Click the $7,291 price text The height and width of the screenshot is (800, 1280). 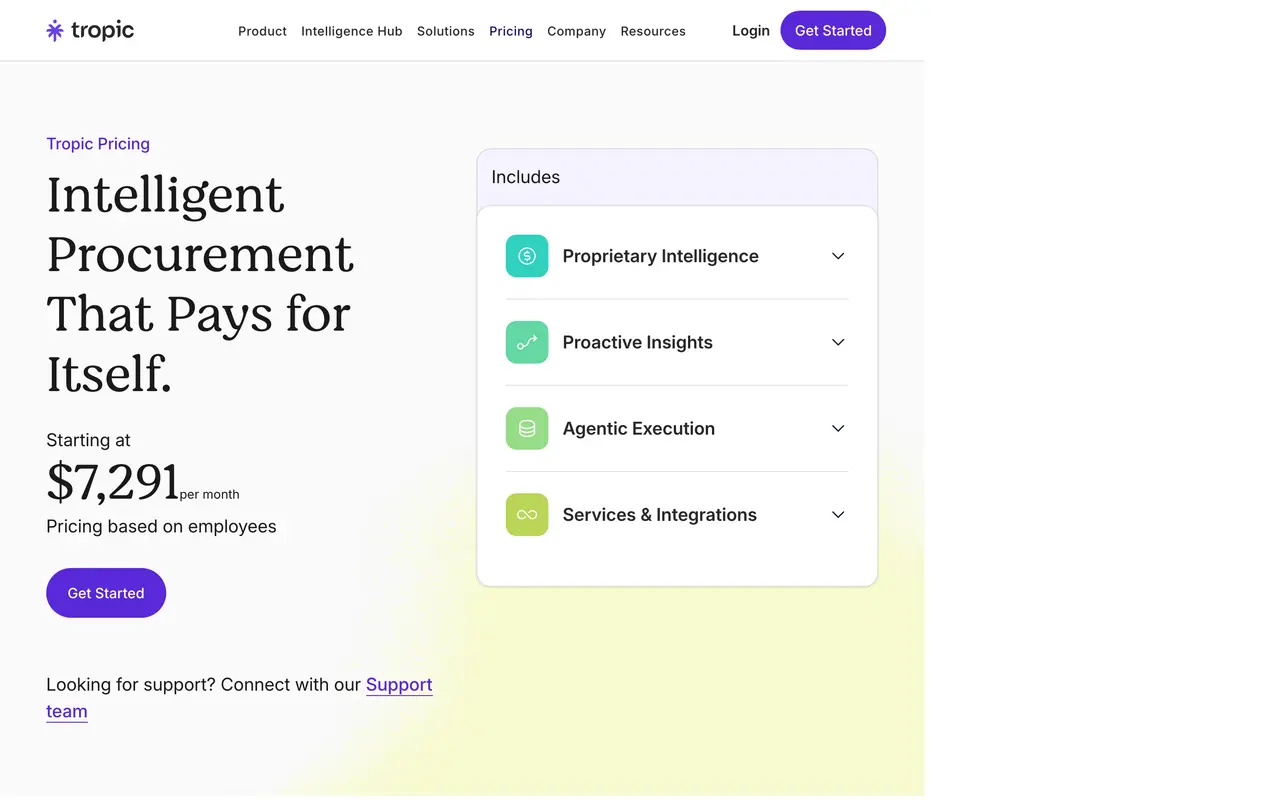pyautogui.click(x=112, y=482)
